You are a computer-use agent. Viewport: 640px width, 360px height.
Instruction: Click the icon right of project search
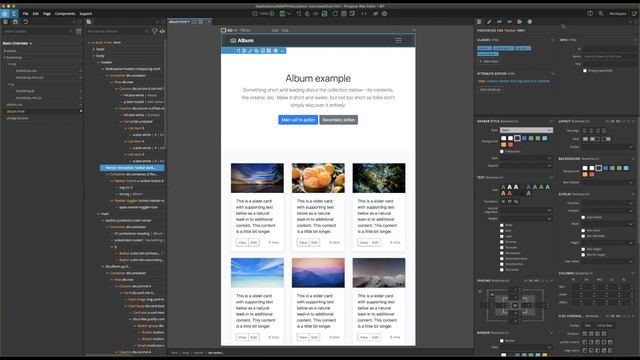(x=79, y=31)
